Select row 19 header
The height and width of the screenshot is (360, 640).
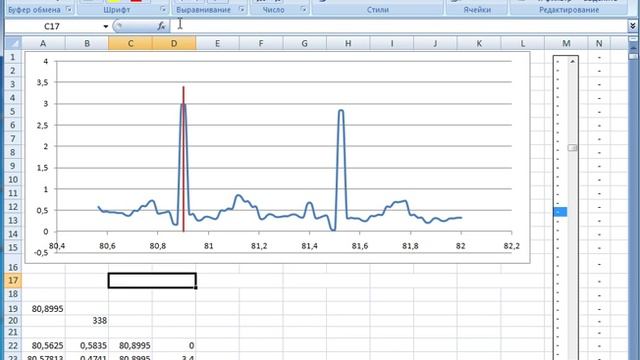[13, 309]
